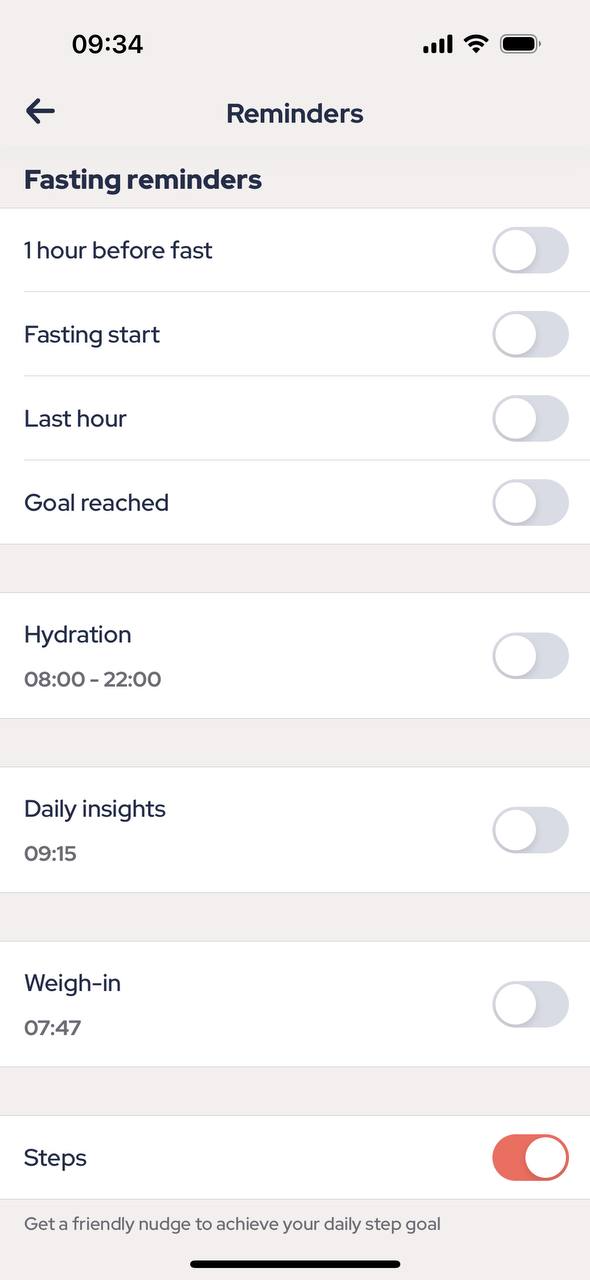
Task: Tap the Fasting reminders section header
Action: point(143,180)
